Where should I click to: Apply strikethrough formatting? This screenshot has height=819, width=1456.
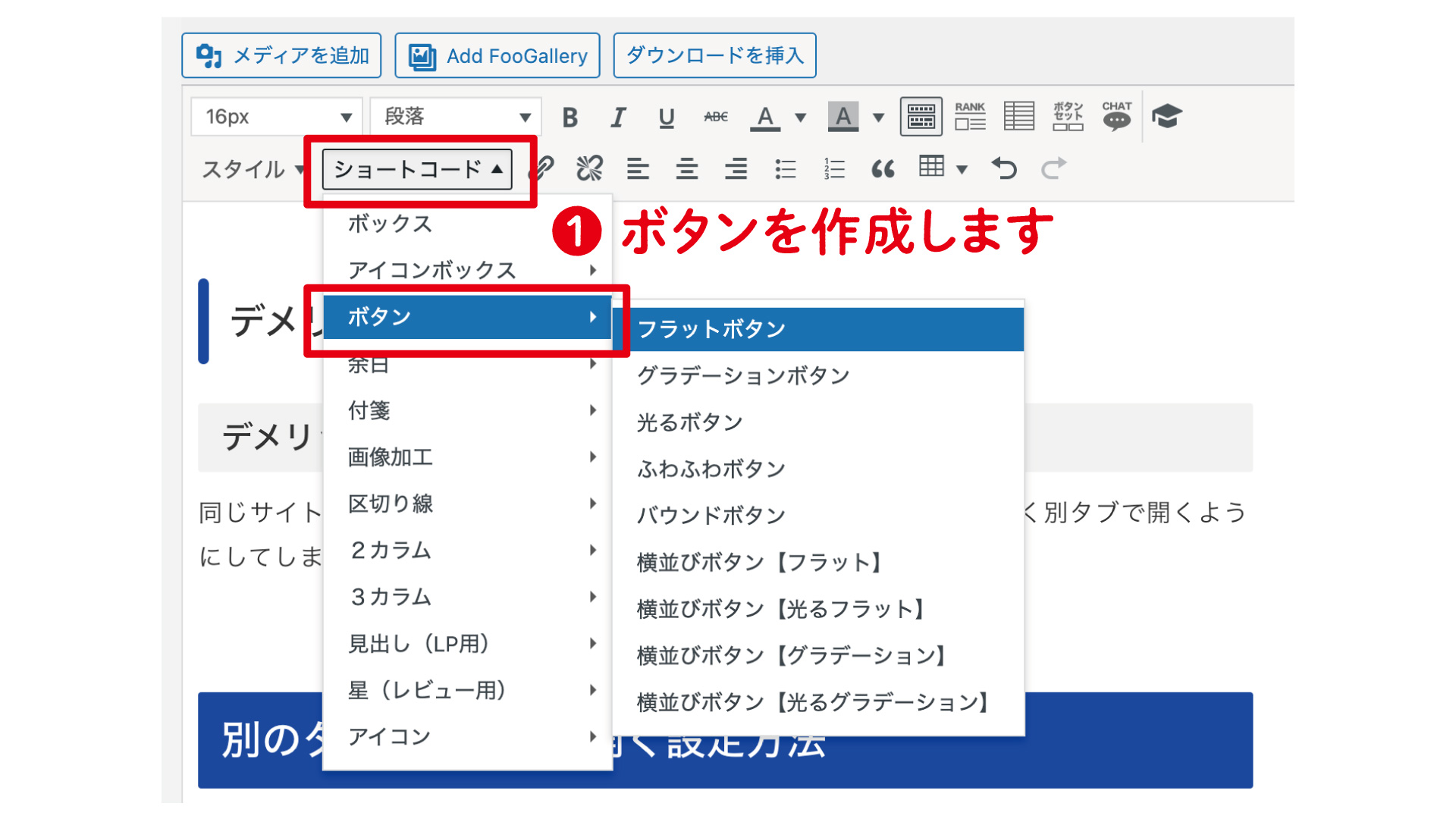[x=715, y=118]
